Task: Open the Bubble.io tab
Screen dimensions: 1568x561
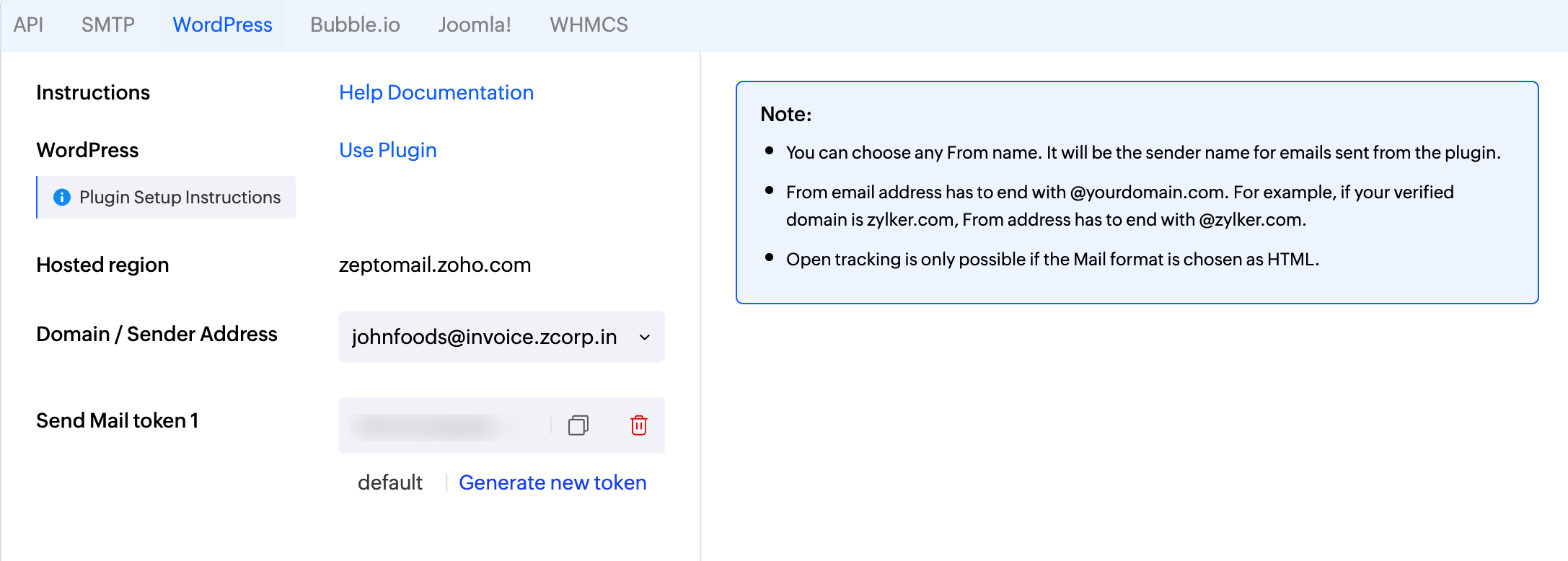Action: coord(355,25)
